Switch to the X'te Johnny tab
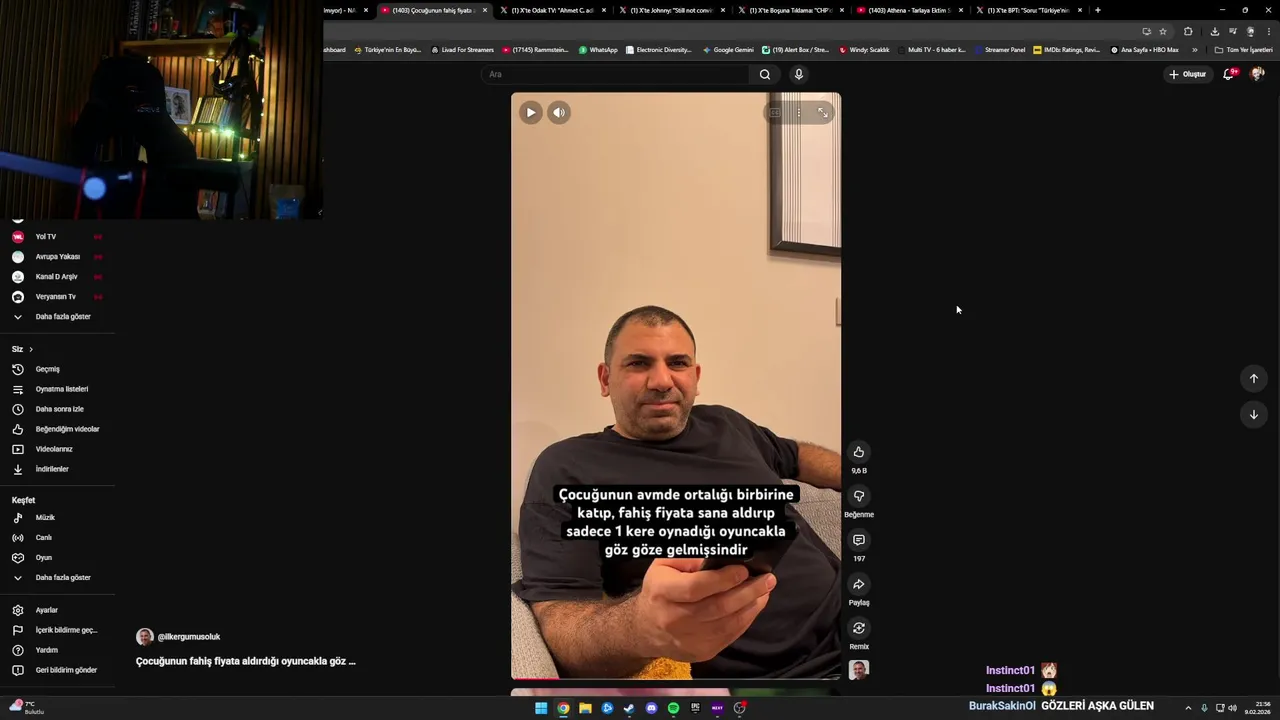 pyautogui.click(x=672, y=10)
